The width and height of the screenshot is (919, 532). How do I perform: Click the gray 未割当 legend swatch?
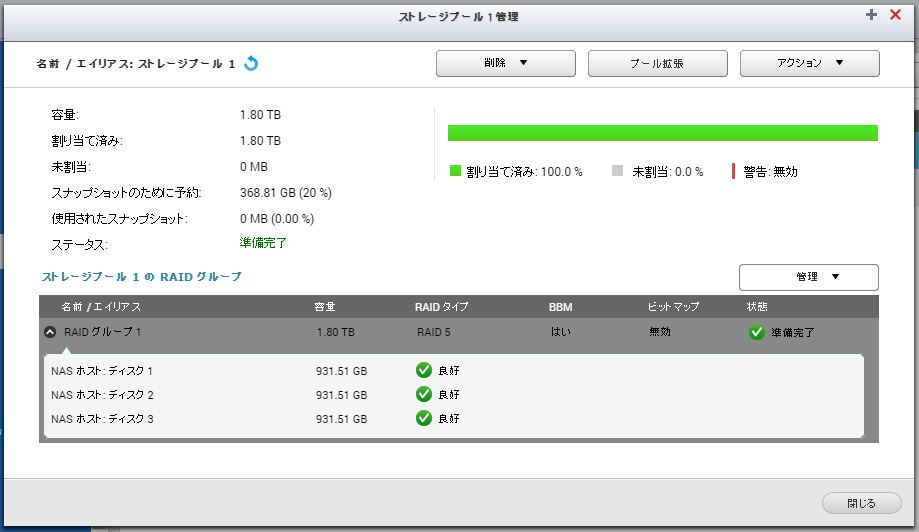coord(617,171)
